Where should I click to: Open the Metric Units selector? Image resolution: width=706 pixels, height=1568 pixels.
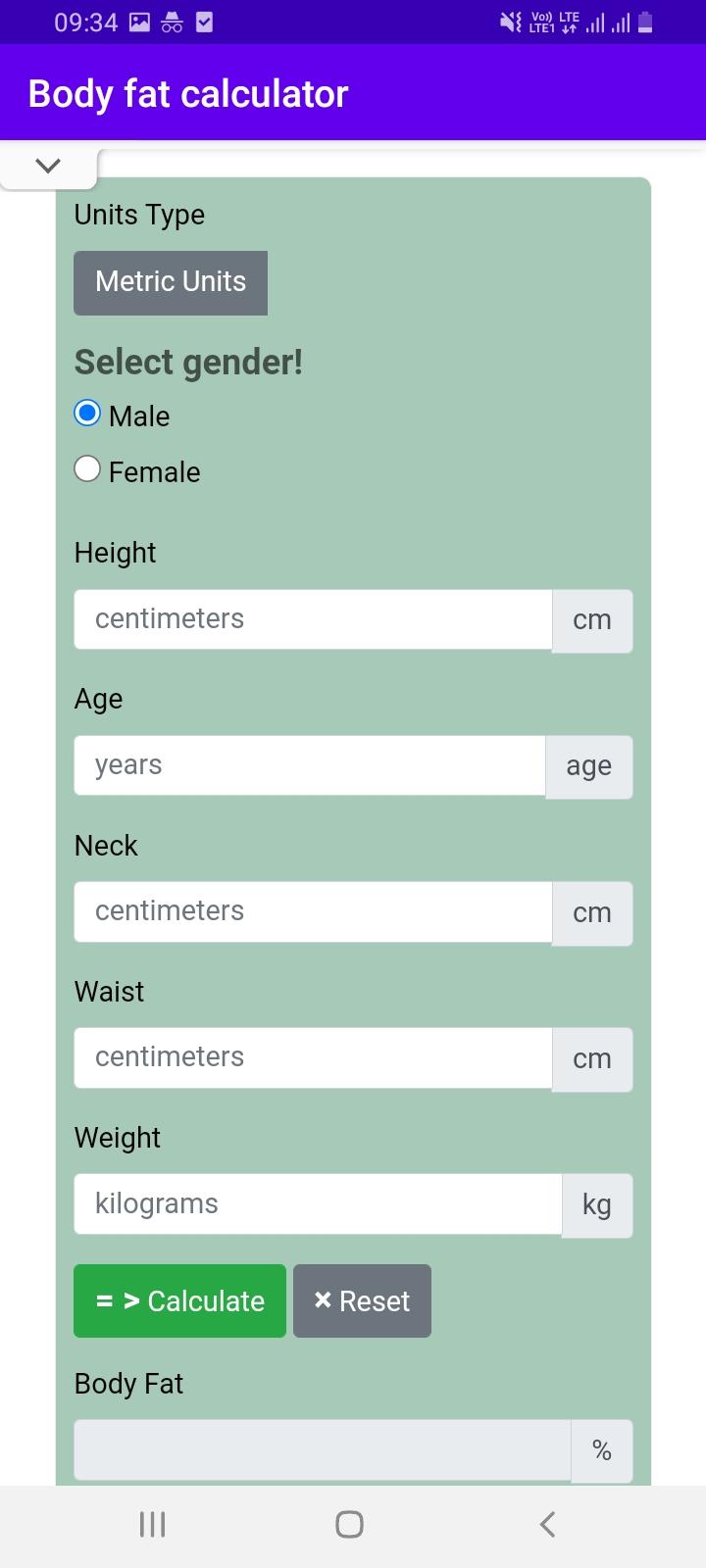pos(171,282)
